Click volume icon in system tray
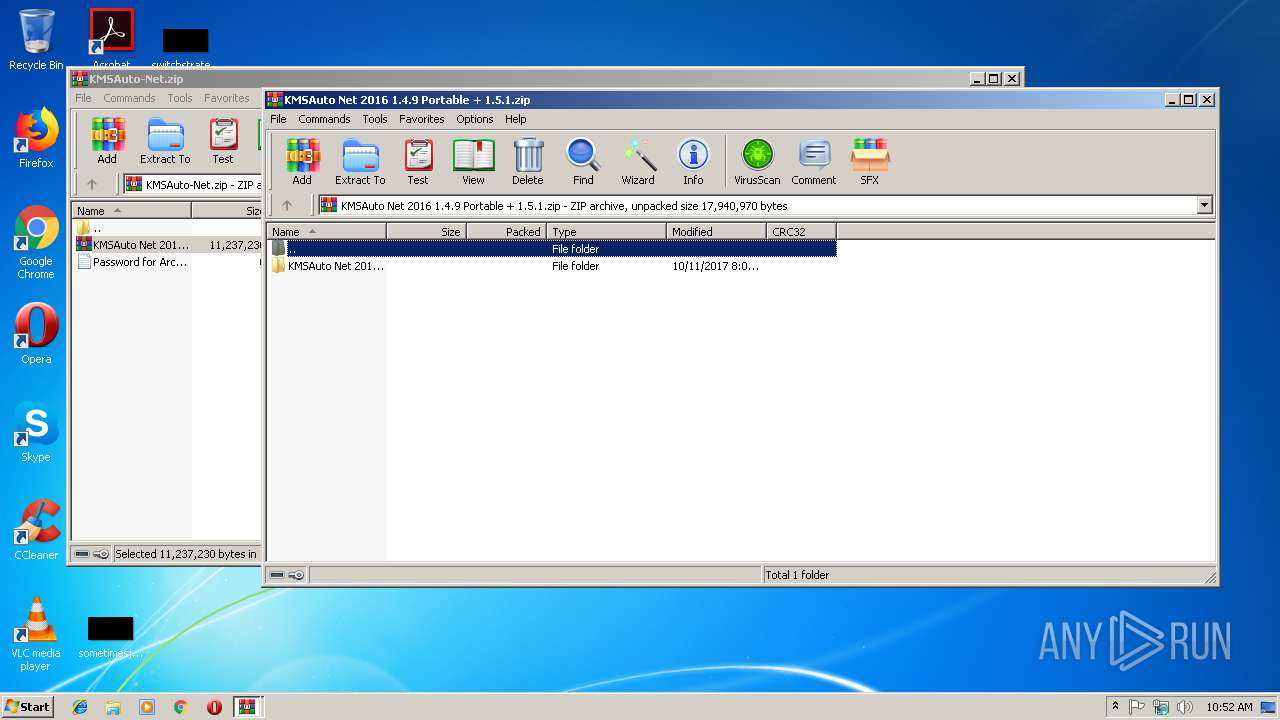Viewport: 1280px width, 720px height. tap(1185, 707)
